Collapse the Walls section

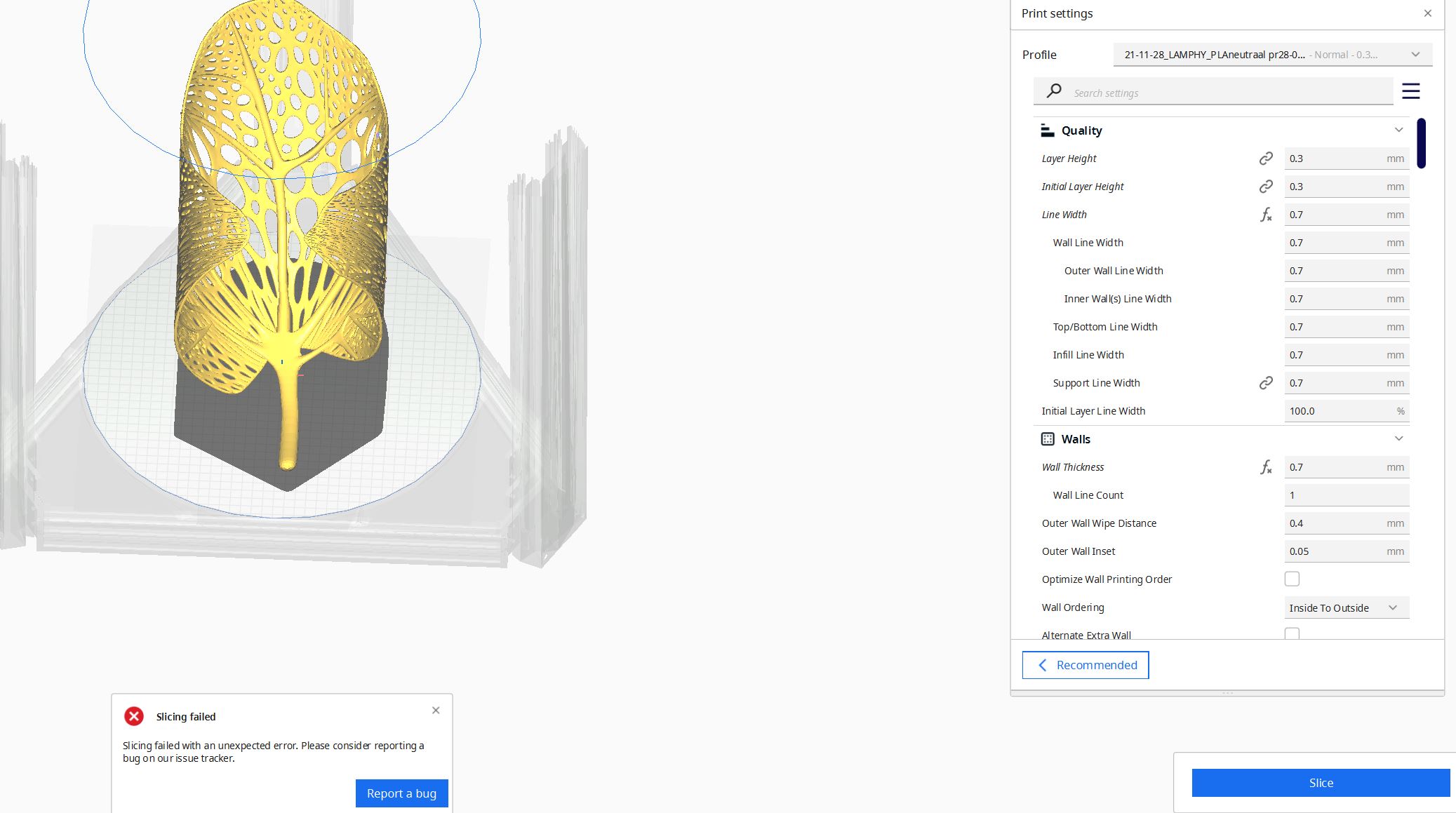coord(1398,438)
